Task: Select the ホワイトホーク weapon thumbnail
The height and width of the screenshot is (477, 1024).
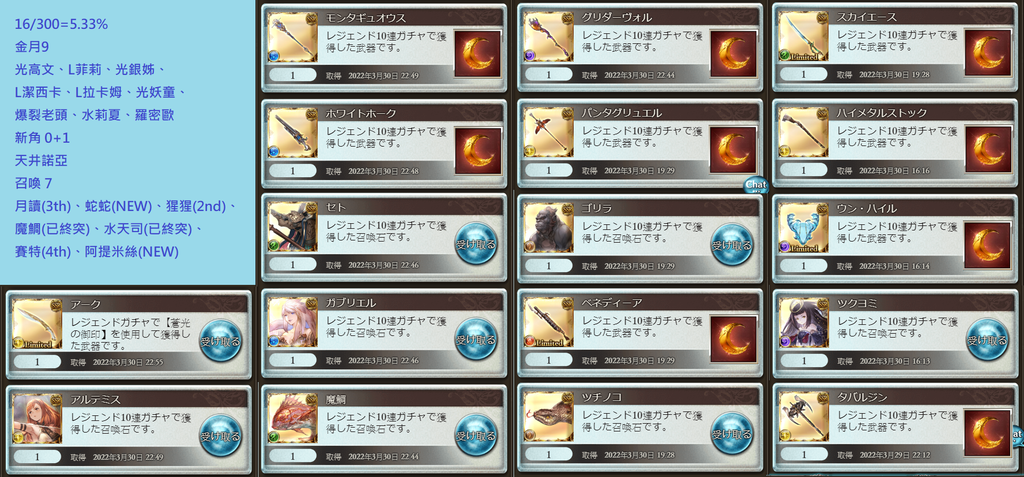Action: pos(293,133)
